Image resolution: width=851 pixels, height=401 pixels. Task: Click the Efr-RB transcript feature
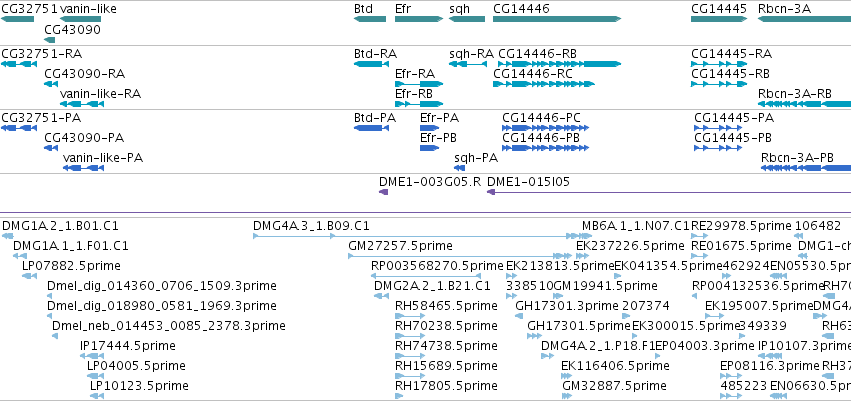pyautogui.click(x=419, y=104)
